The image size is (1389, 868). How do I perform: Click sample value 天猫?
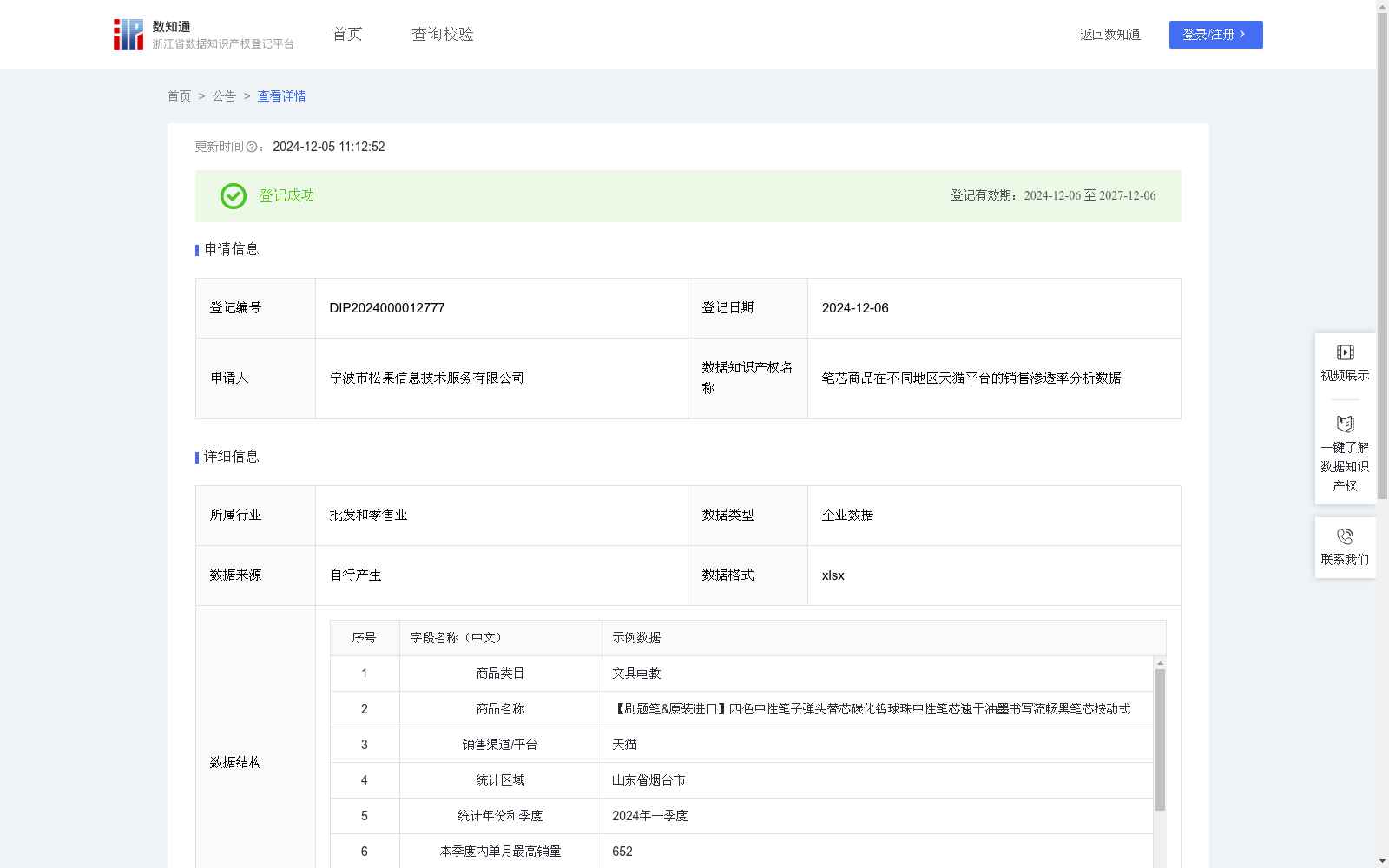point(624,745)
